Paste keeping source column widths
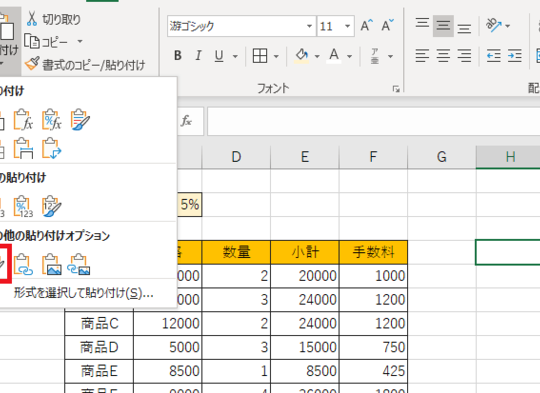This screenshot has width=540, height=393. coord(23,148)
